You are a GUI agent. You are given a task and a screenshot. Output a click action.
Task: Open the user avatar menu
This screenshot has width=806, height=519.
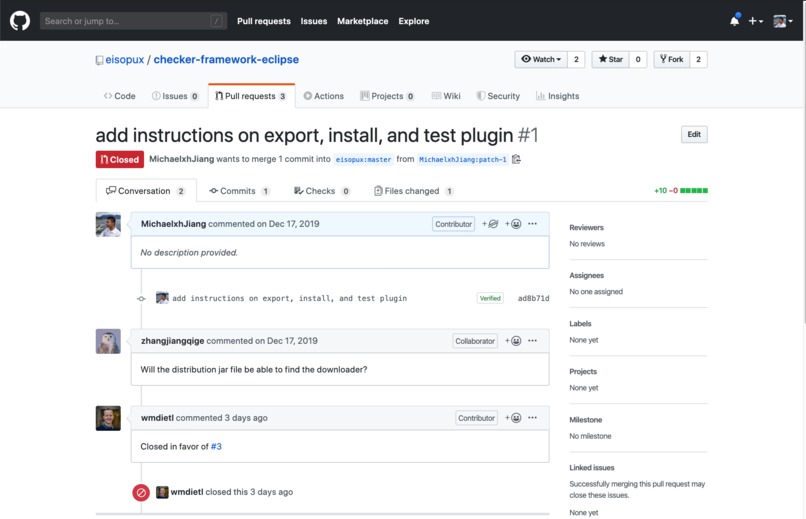tap(783, 21)
